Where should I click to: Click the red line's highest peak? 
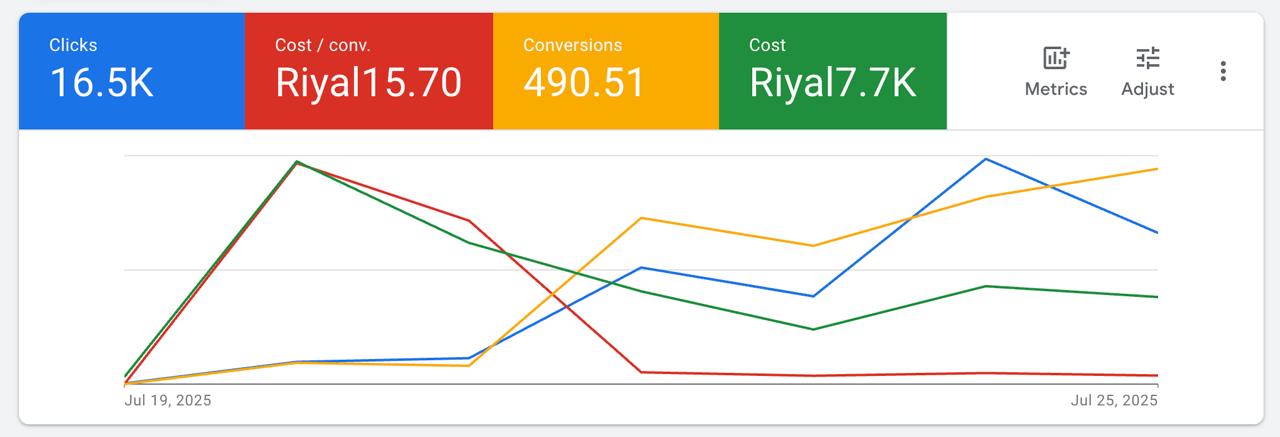297,162
